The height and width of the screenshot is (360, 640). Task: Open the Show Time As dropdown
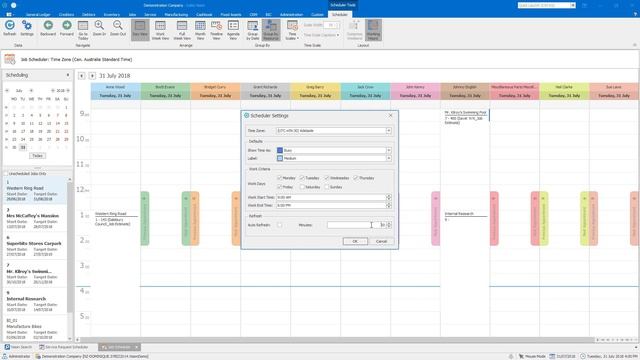coord(389,150)
